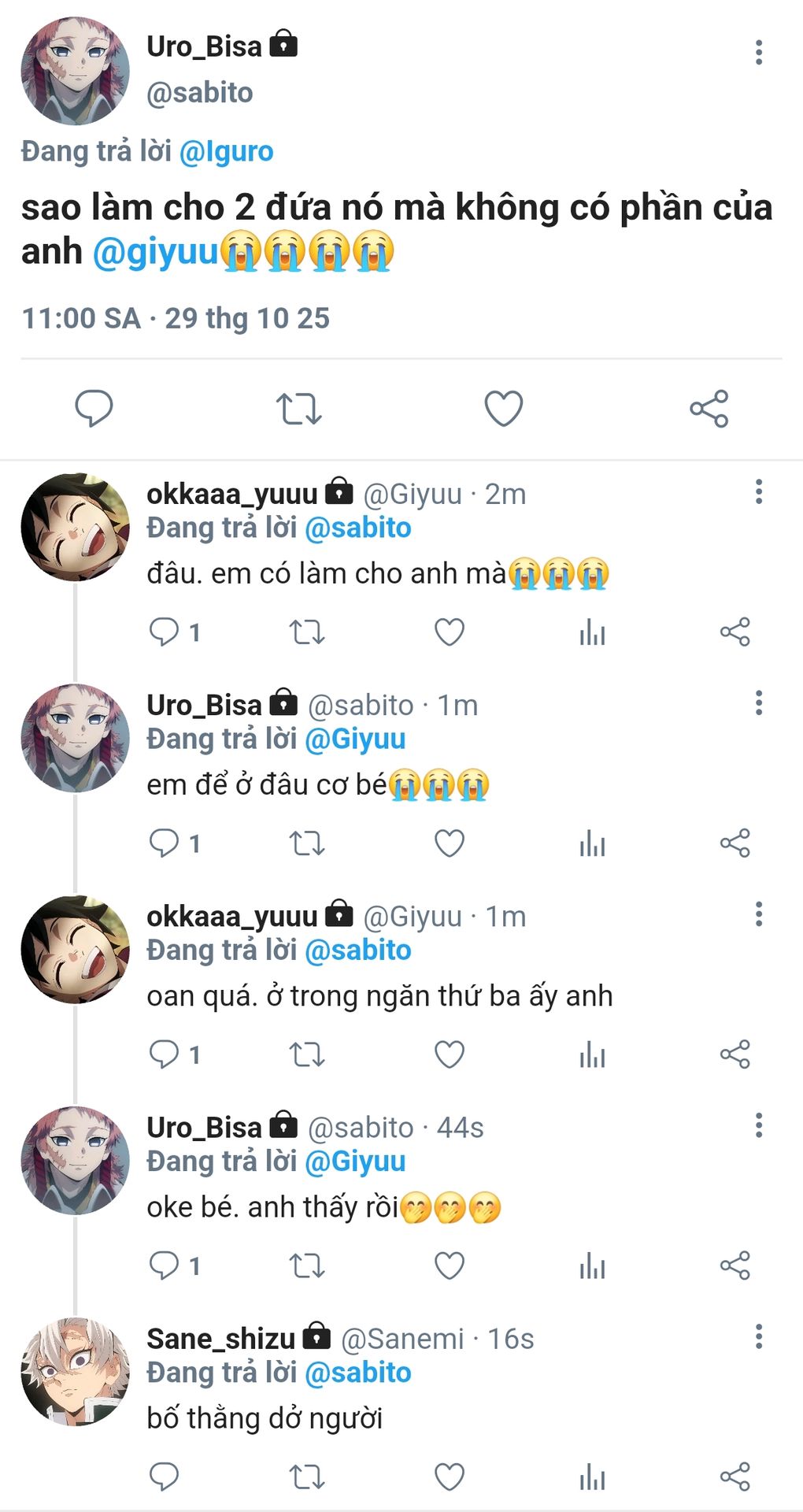
Task: Open the @Iguro profile link
Action: click(226, 151)
